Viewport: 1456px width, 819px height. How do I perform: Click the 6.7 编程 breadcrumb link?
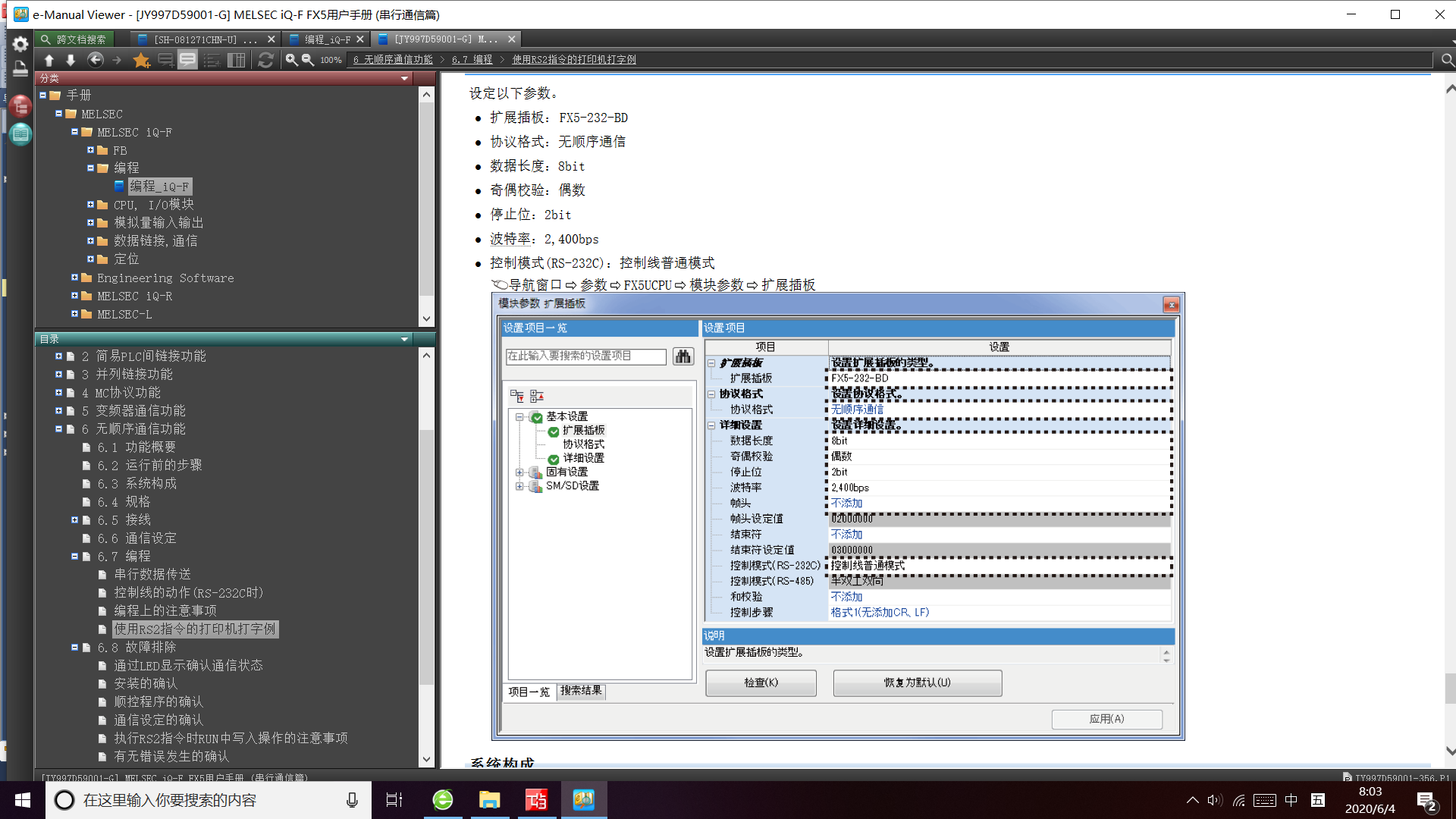pyautogui.click(x=472, y=60)
